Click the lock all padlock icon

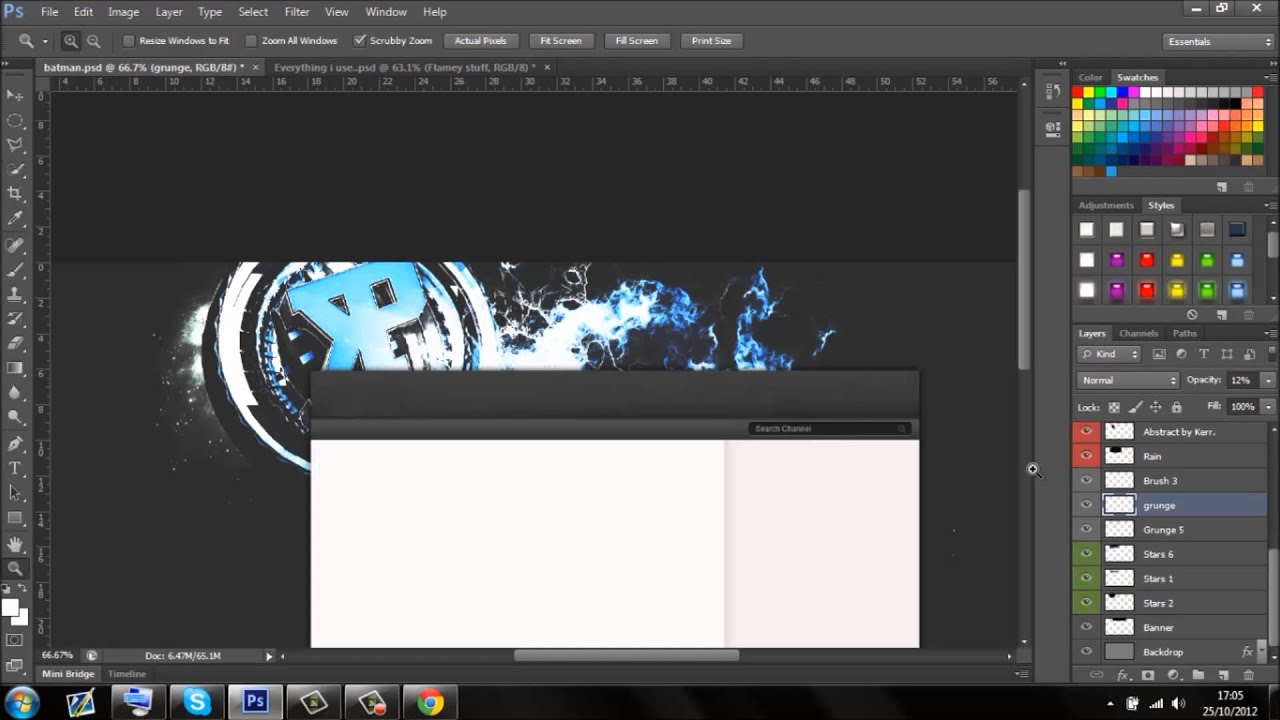[x=1176, y=407]
